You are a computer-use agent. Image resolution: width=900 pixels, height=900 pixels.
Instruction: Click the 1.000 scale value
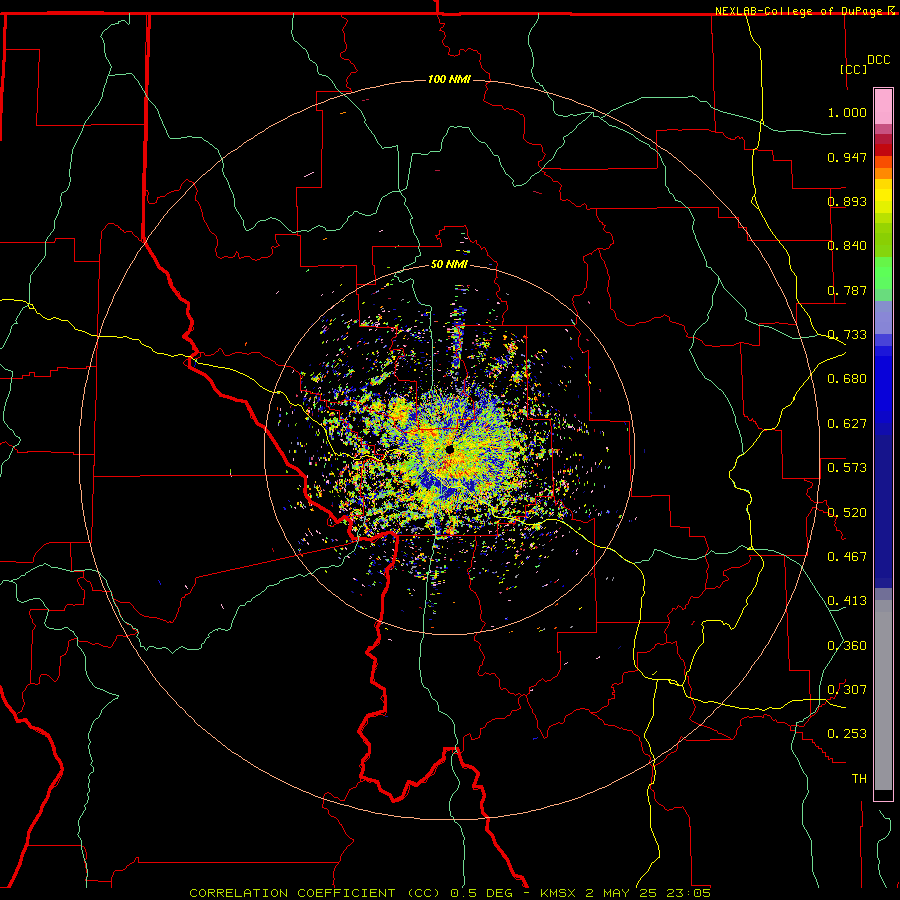click(x=847, y=112)
